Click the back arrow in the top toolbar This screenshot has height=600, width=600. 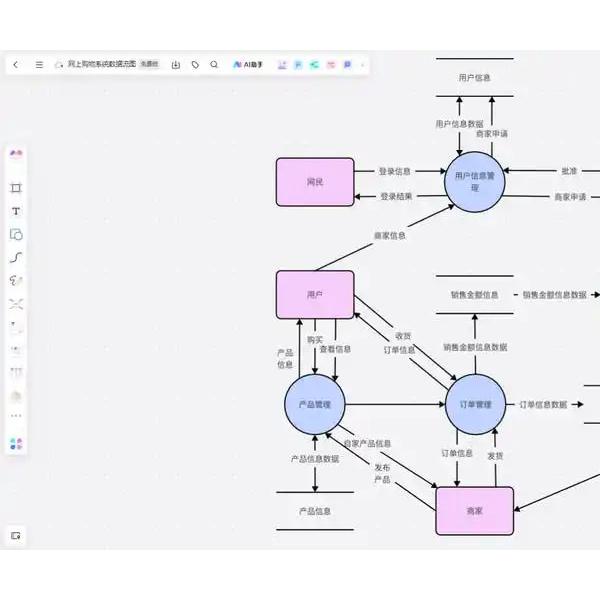click(16, 65)
